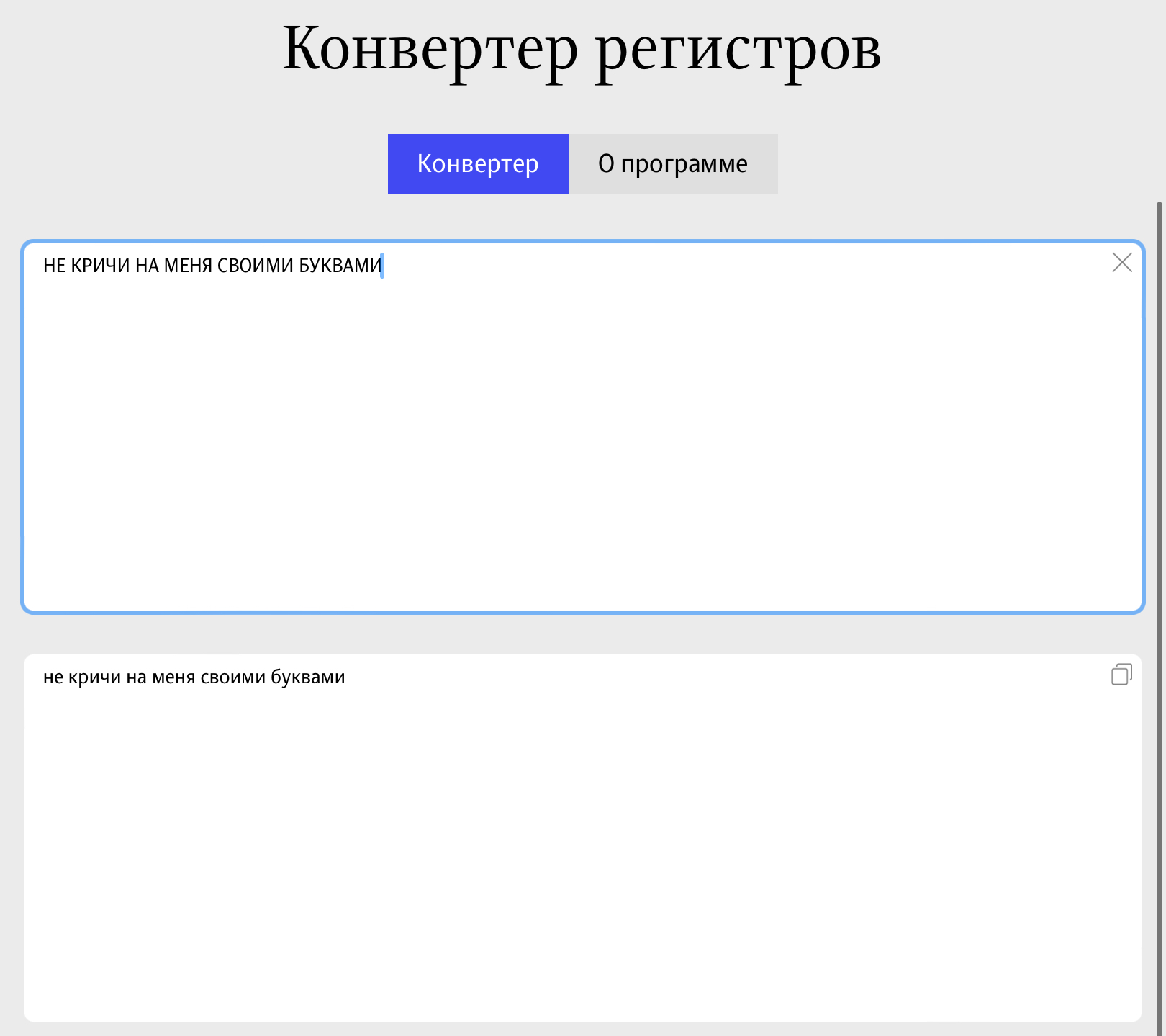Click the text НЕ КРИЧИ НА МЕНЯ СВОИМИ БУКВАМИ
The width and height of the screenshot is (1166, 1036).
coord(212,266)
